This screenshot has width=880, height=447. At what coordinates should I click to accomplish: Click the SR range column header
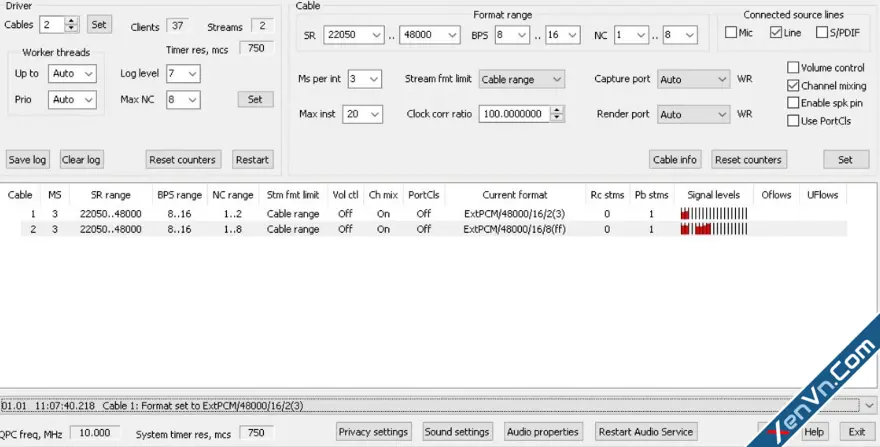coord(111,195)
